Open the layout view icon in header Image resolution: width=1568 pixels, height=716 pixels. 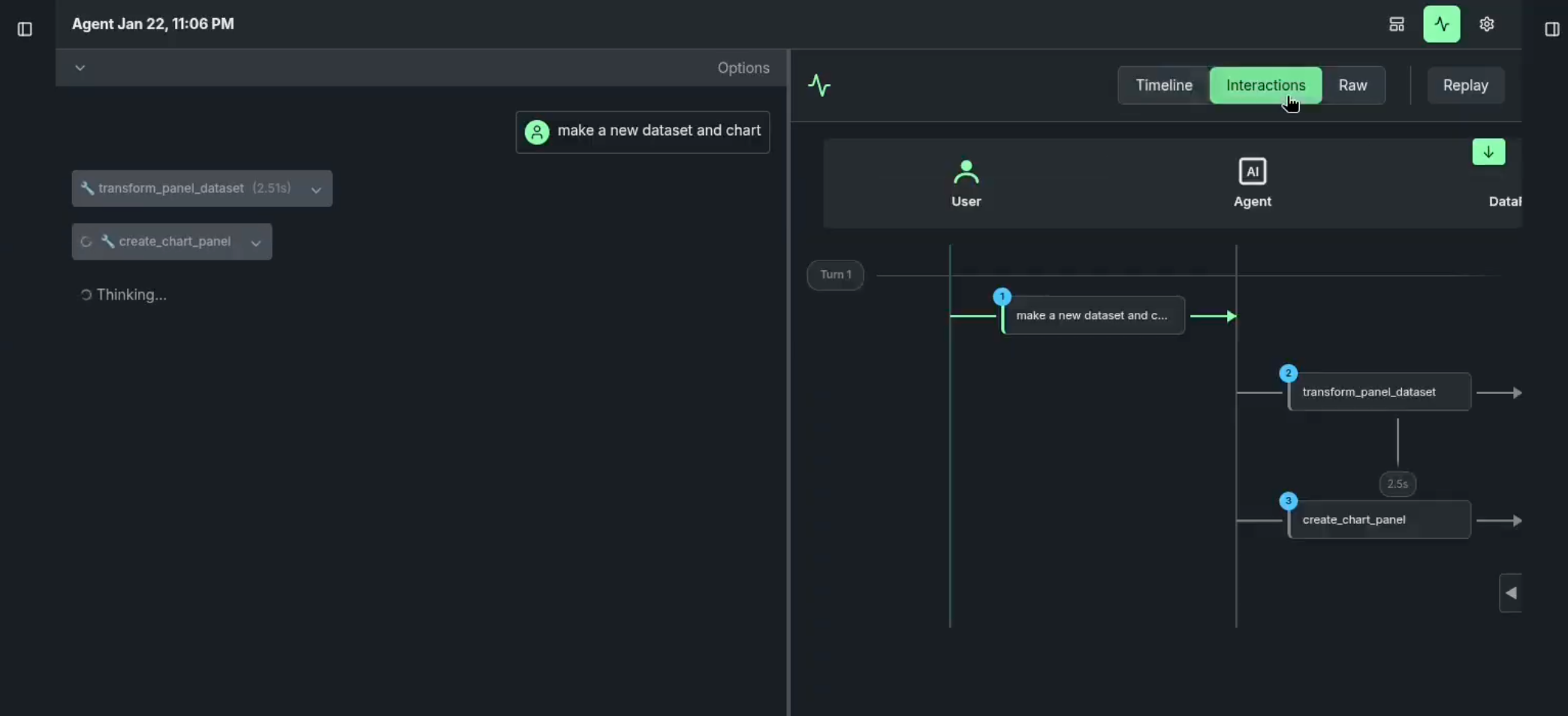pyautogui.click(x=1396, y=25)
